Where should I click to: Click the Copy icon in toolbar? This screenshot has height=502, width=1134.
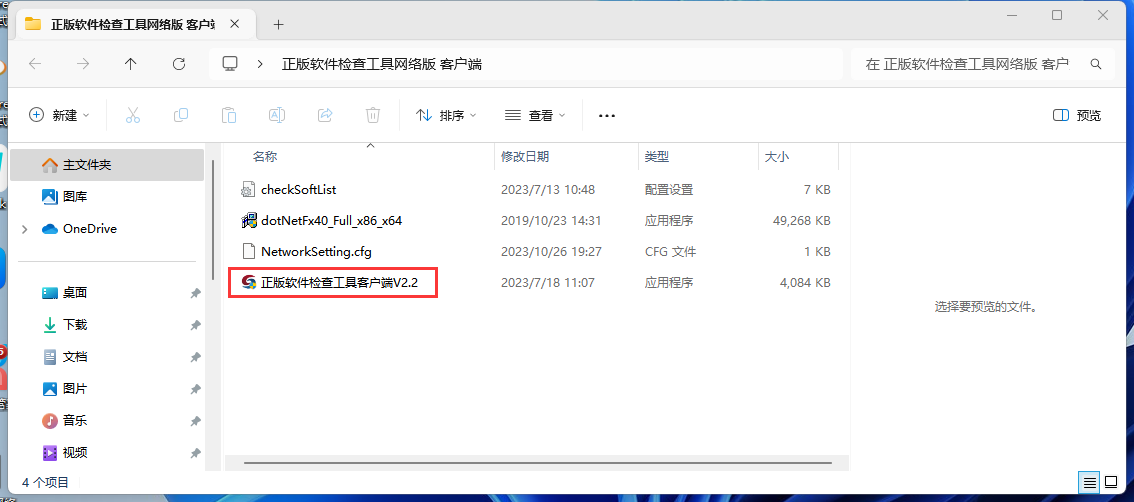(181, 115)
